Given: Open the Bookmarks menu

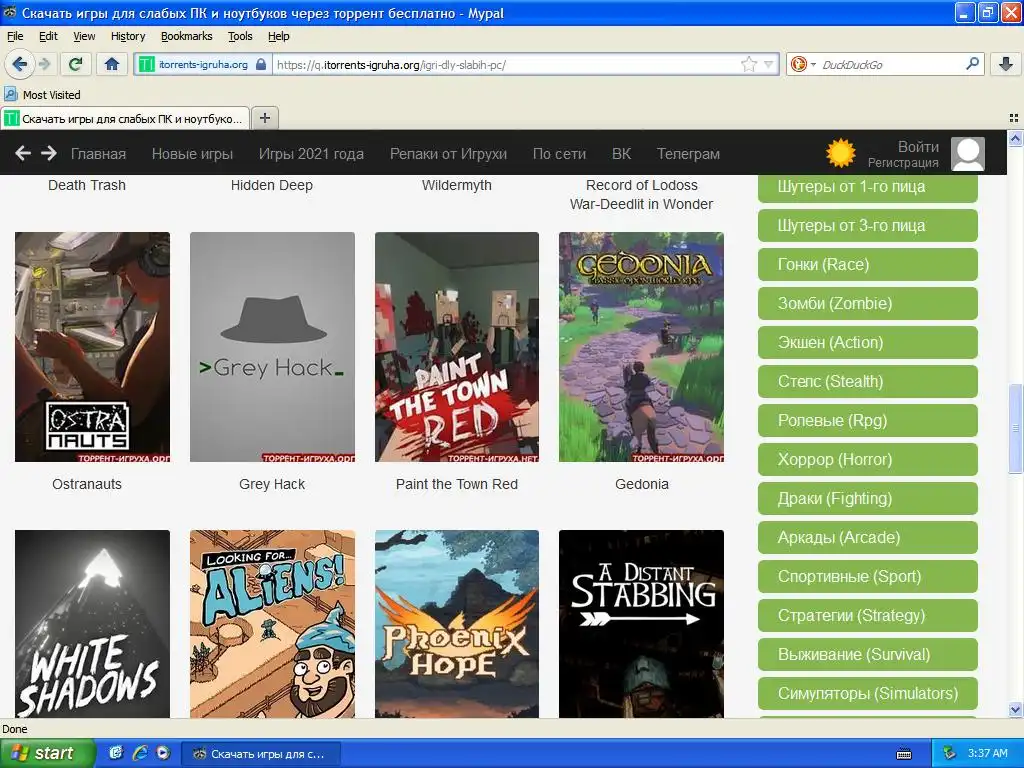Looking at the screenshot, I should 187,36.
